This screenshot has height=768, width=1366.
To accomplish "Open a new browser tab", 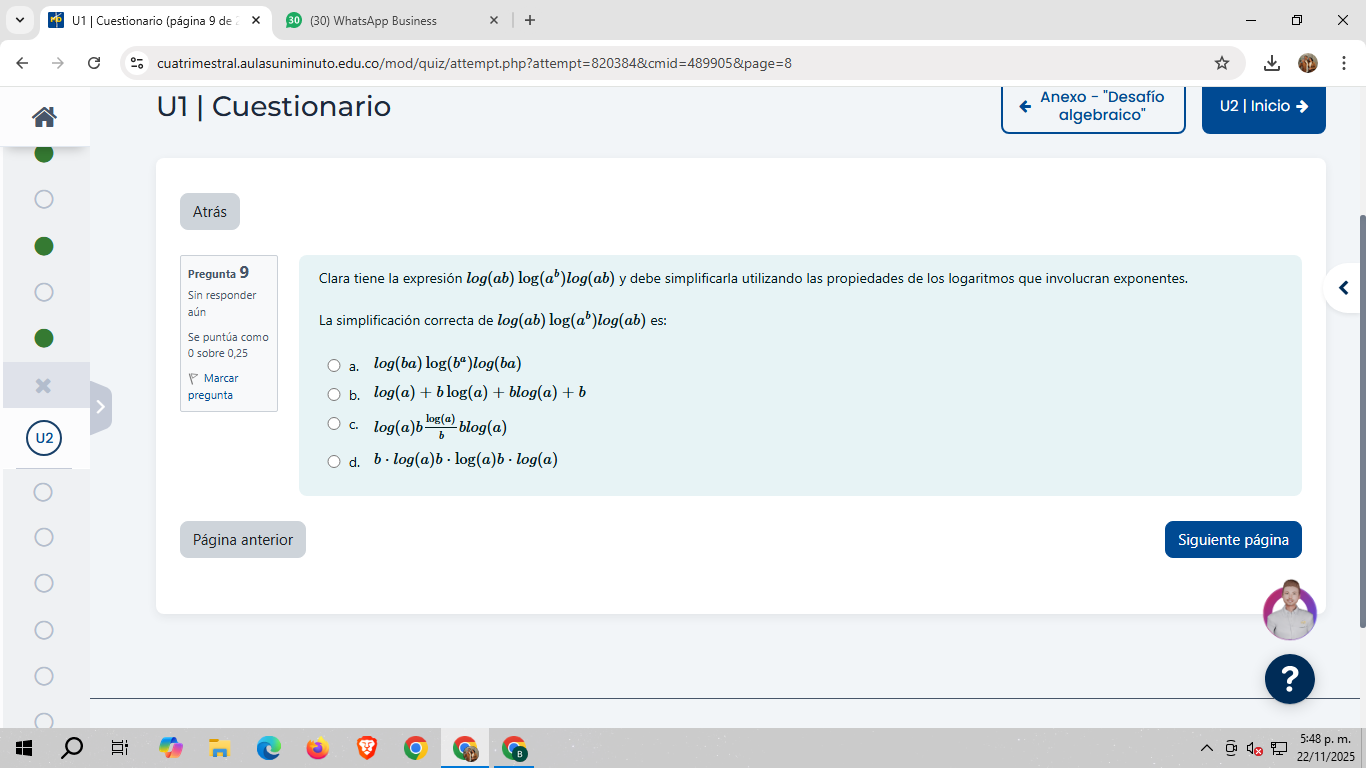I will tap(530, 20).
